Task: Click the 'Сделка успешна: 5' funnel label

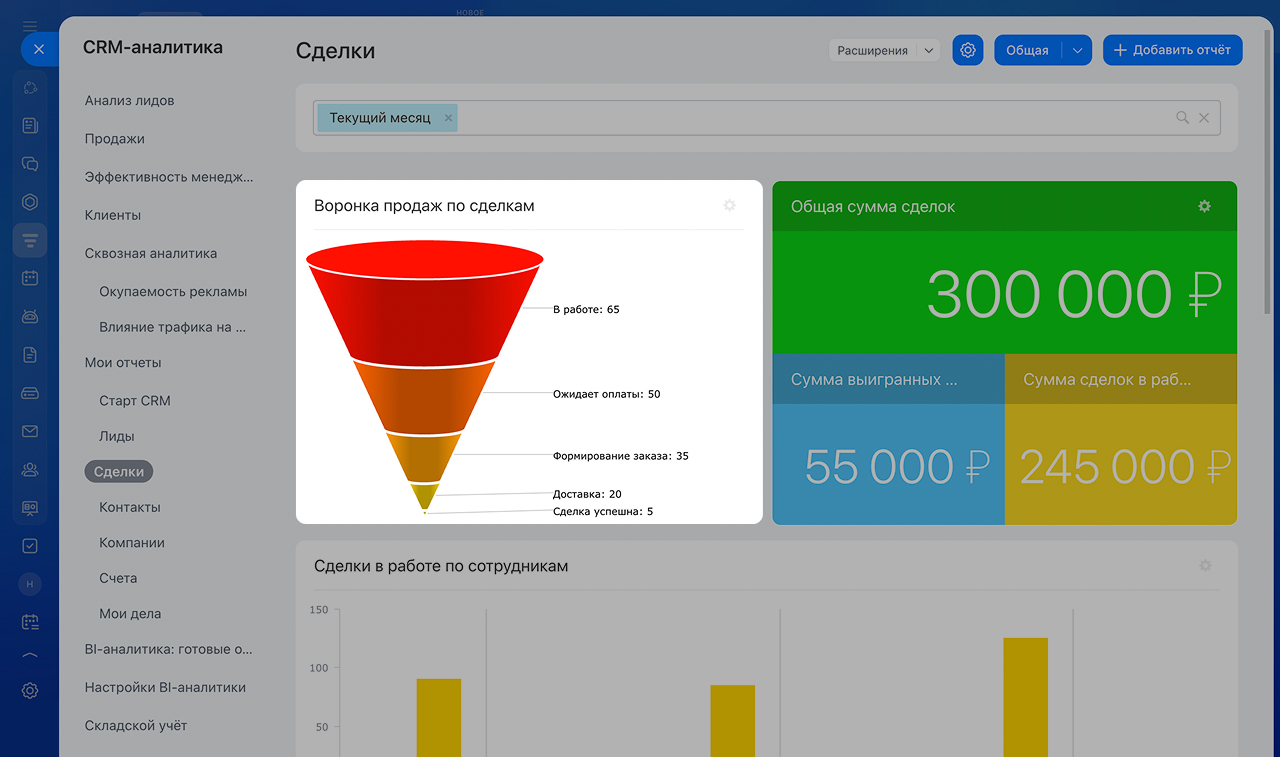Action: [603, 512]
